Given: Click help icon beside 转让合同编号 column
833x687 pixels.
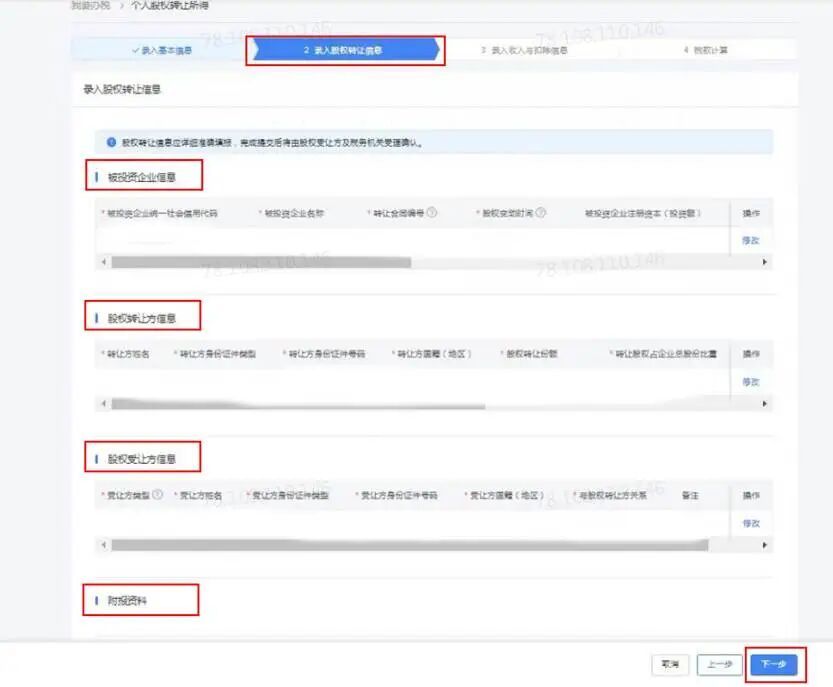Looking at the screenshot, I should tap(432, 213).
